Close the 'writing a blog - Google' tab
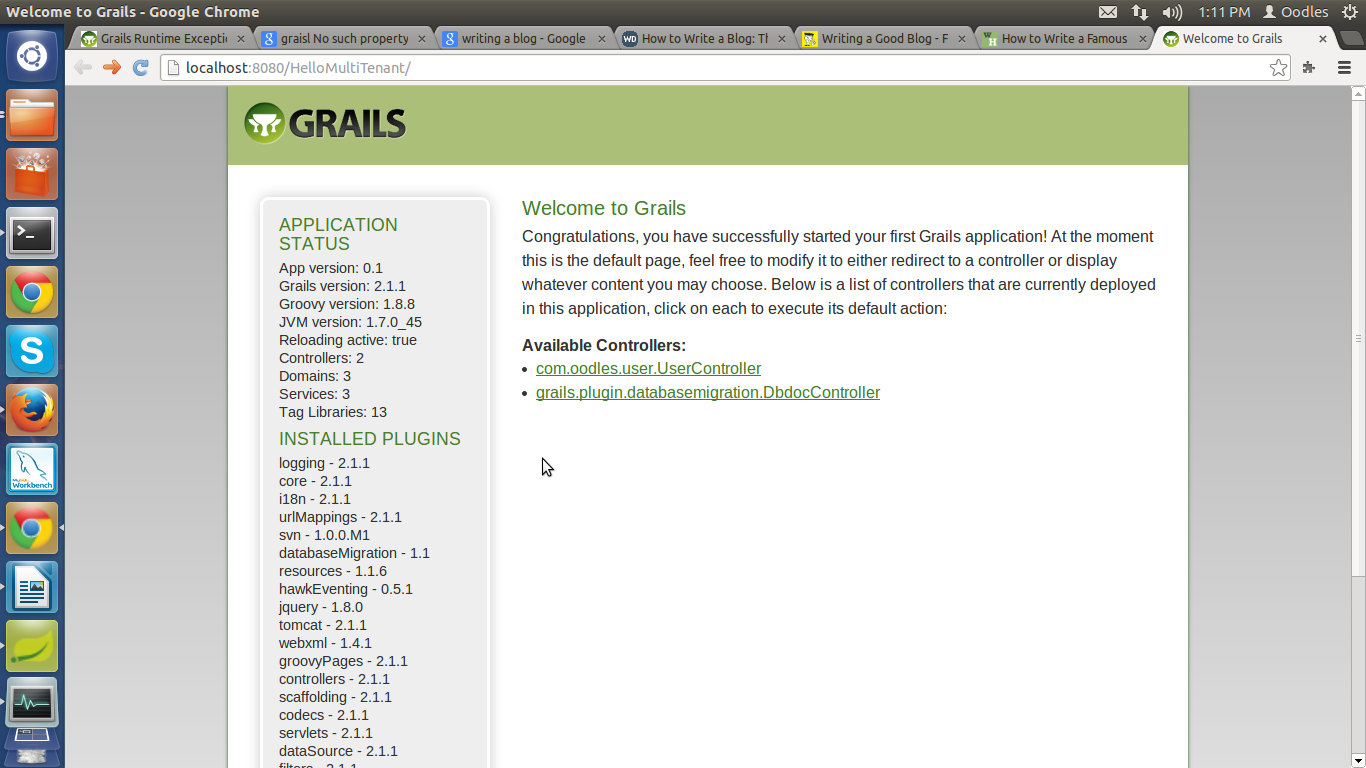The image size is (1366, 768). point(601,39)
